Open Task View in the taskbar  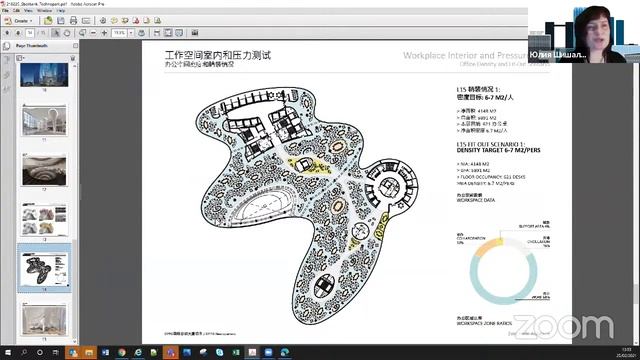(55, 352)
